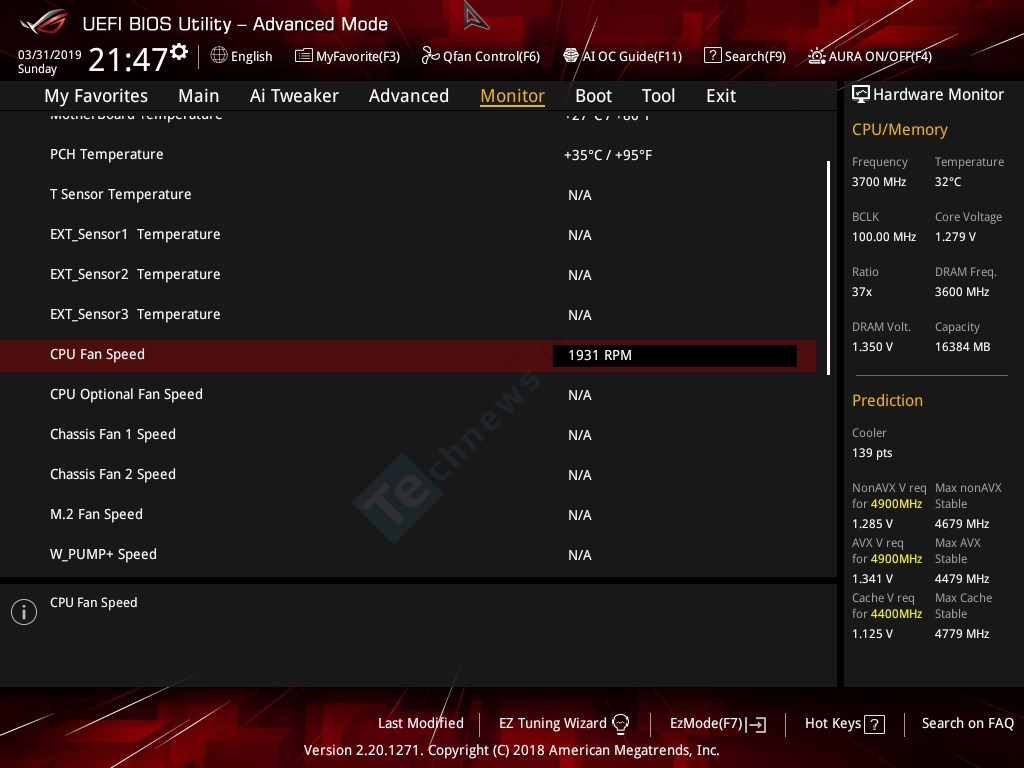Click the 1931 RPM value field
Viewport: 1024px width, 768px height.
pyautogui.click(x=675, y=355)
